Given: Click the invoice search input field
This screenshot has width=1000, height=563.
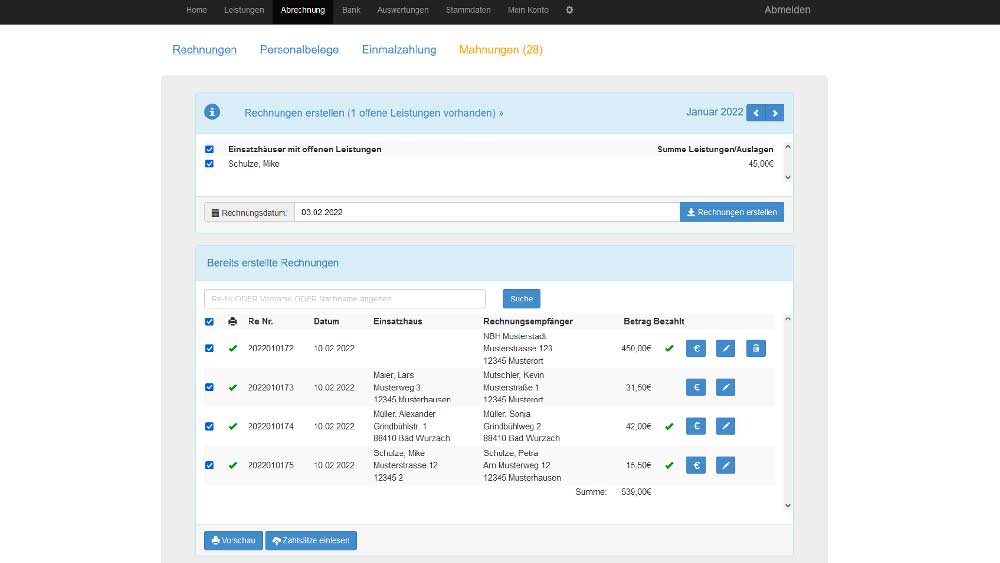Looking at the screenshot, I should point(345,298).
